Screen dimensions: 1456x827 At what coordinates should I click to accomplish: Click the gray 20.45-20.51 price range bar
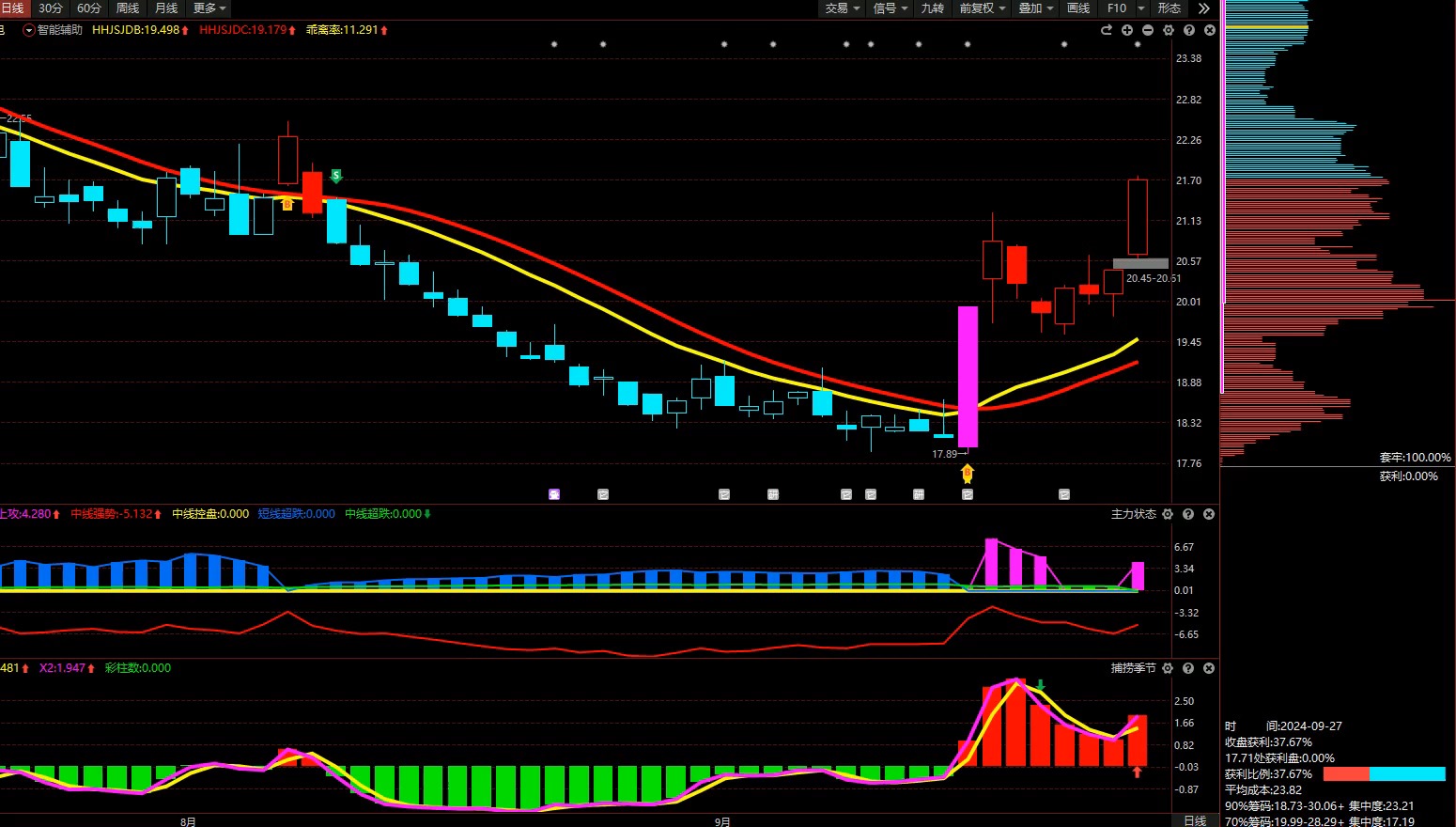click(1140, 264)
